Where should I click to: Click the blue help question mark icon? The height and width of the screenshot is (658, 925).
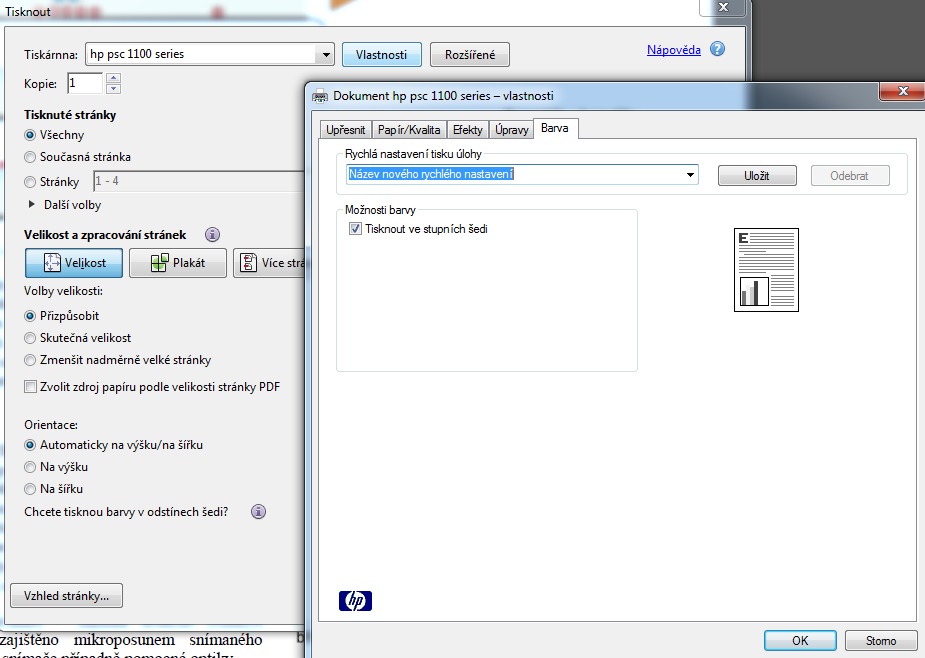click(x=717, y=49)
